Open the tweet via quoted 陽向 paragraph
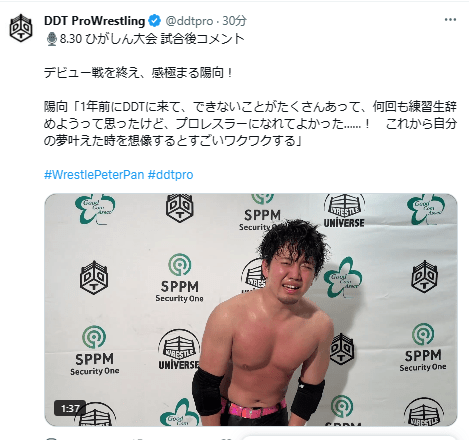The width and height of the screenshot is (469, 440). (x=250, y=124)
